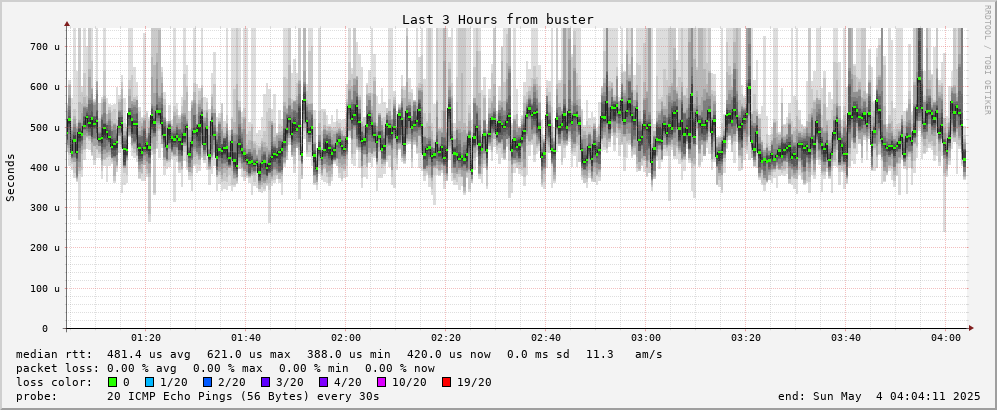Click the '0.0 ms sd' value
Image resolution: width=997 pixels, height=410 pixels.
pos(539,354)
